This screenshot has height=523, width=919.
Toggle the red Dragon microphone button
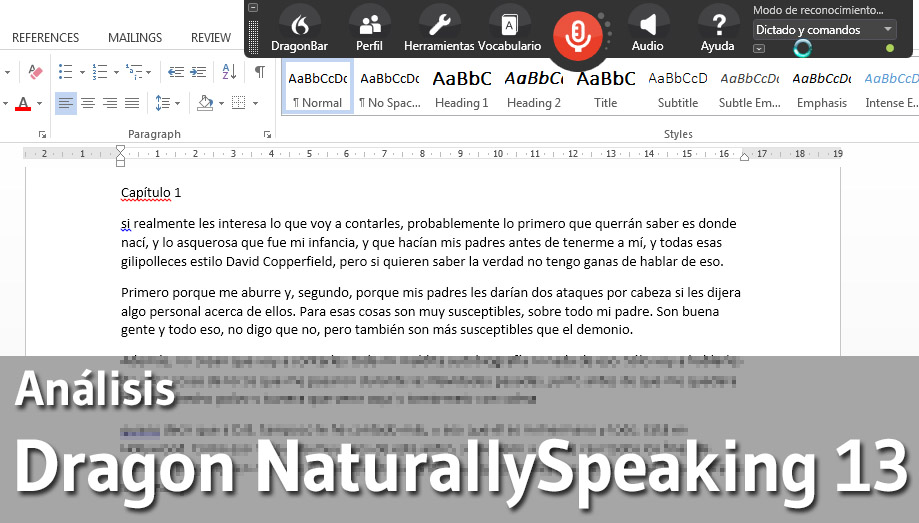(577, 35)
